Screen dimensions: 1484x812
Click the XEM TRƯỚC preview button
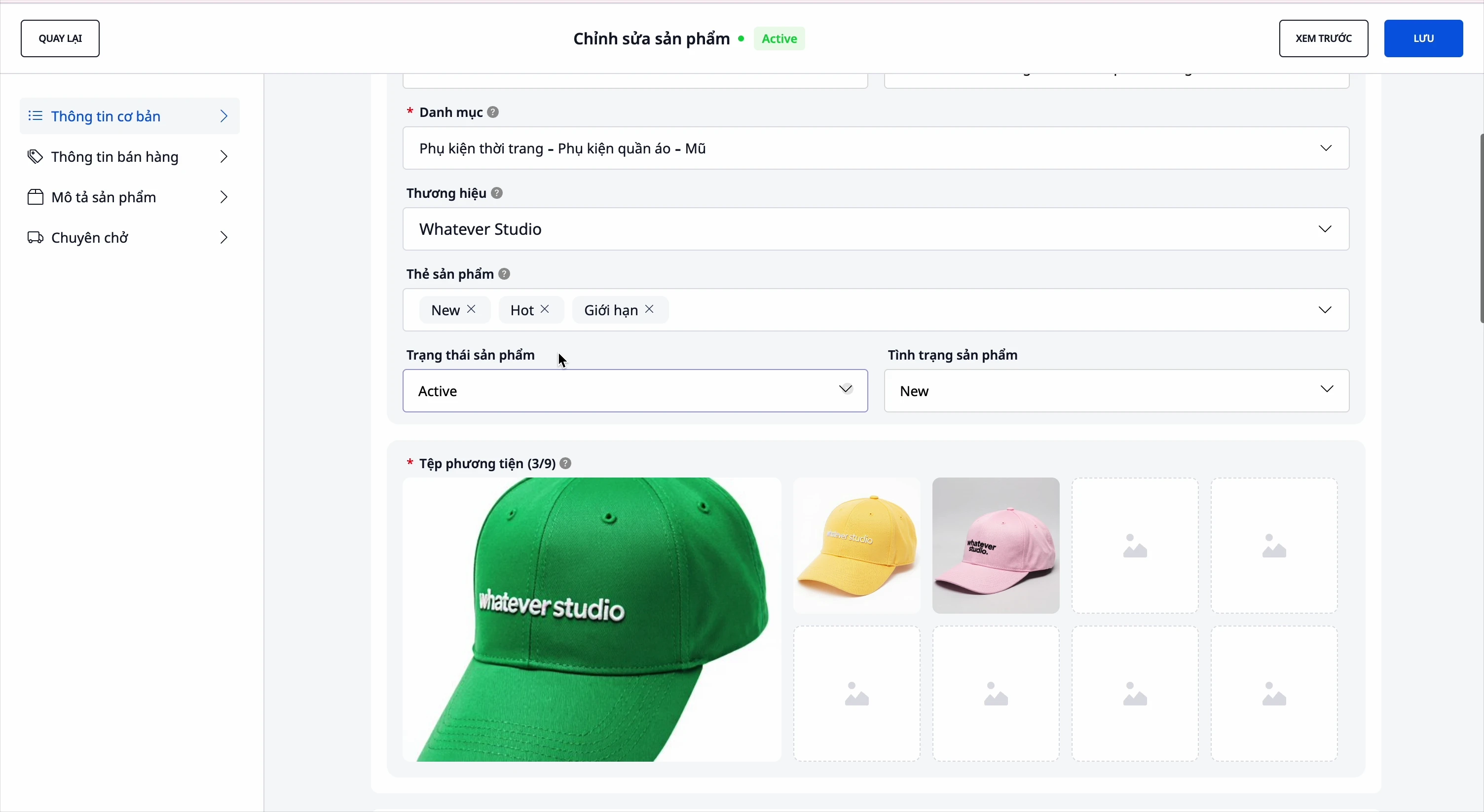click(x=1323, y=38)
